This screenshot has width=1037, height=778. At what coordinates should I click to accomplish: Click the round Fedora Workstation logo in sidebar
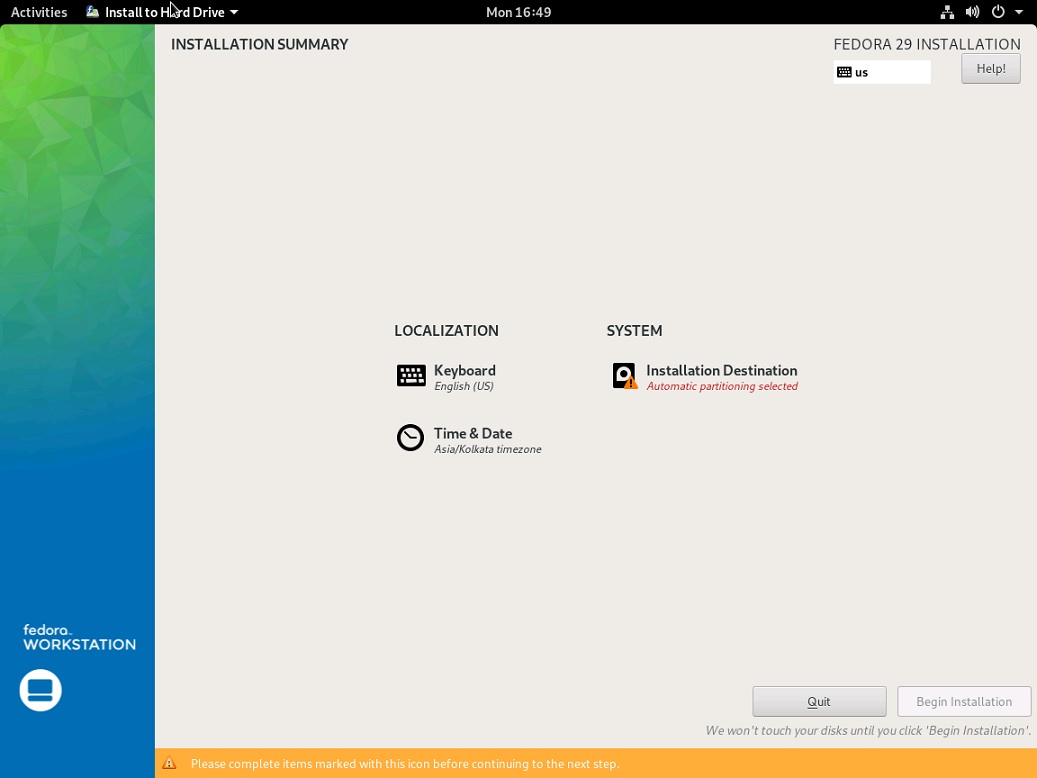[x=40, y=691]
